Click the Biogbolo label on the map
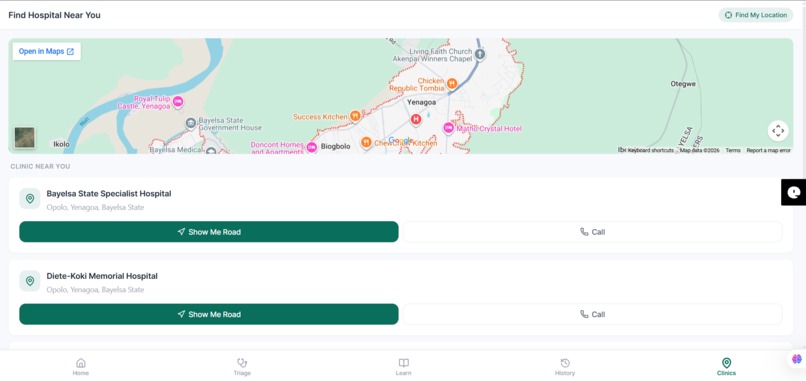The image size is (806, 381). (x=336, y=147)
